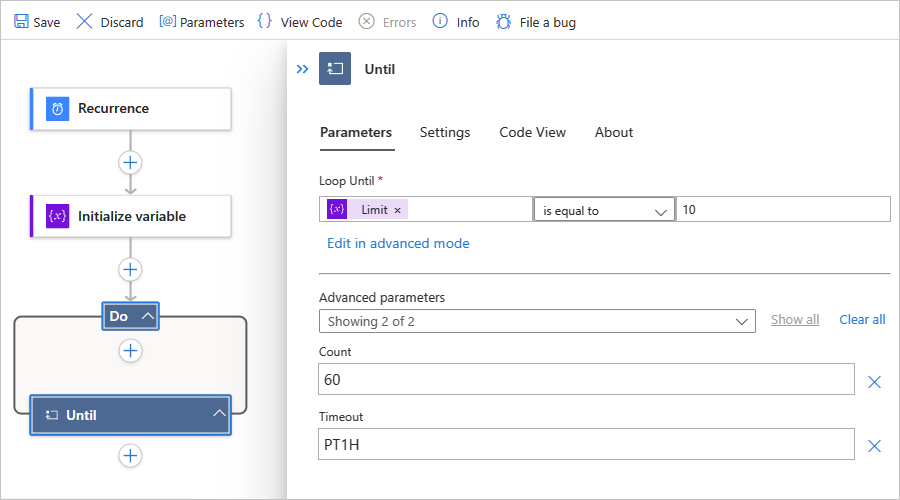Collapse the Do loop chevron
This screenshot has height=500, width=900.
(148, 316)
